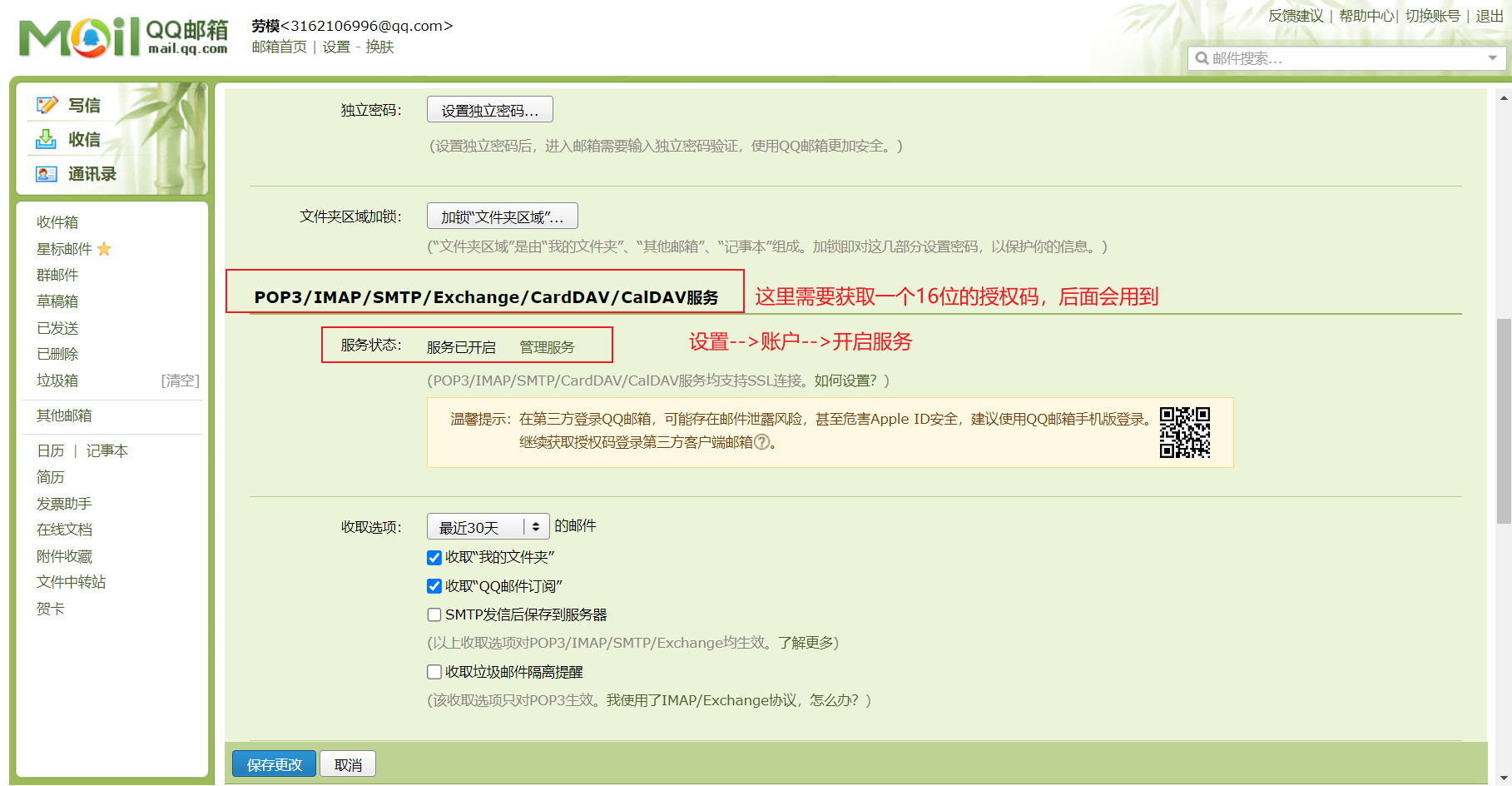1512x786 pixels.
Task: Click 取消 button
Action: tap(348, 764)
